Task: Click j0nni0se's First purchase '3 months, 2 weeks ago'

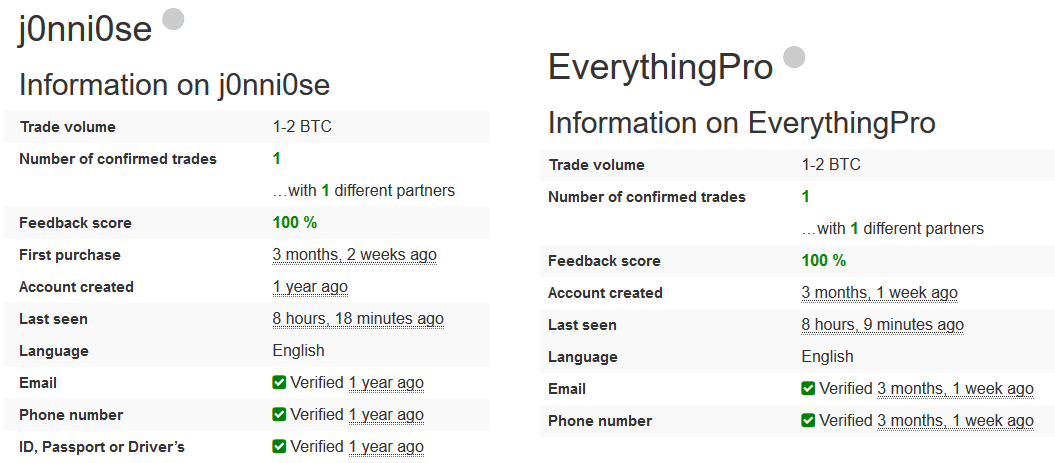Action: [x=355, y=255]
